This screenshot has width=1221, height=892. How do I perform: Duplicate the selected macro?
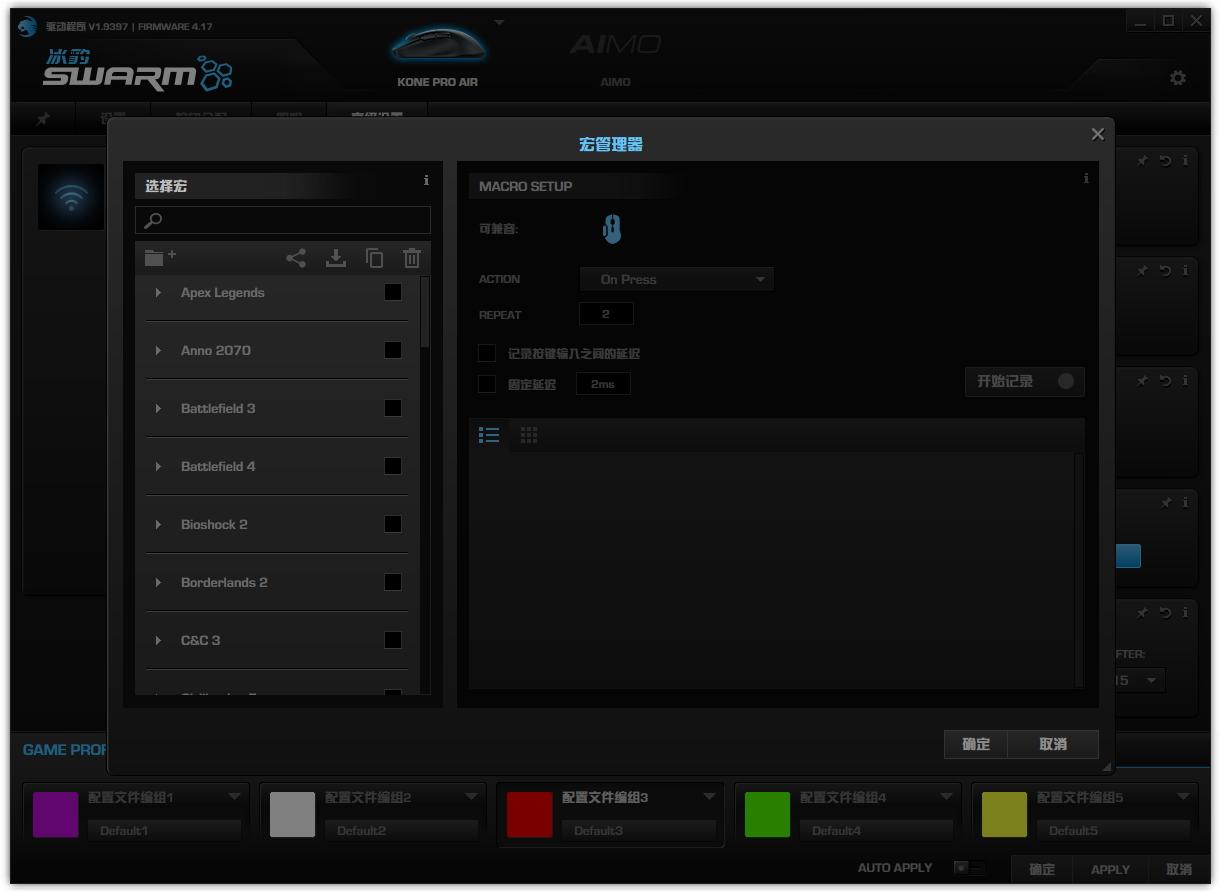tap(374, 258)
